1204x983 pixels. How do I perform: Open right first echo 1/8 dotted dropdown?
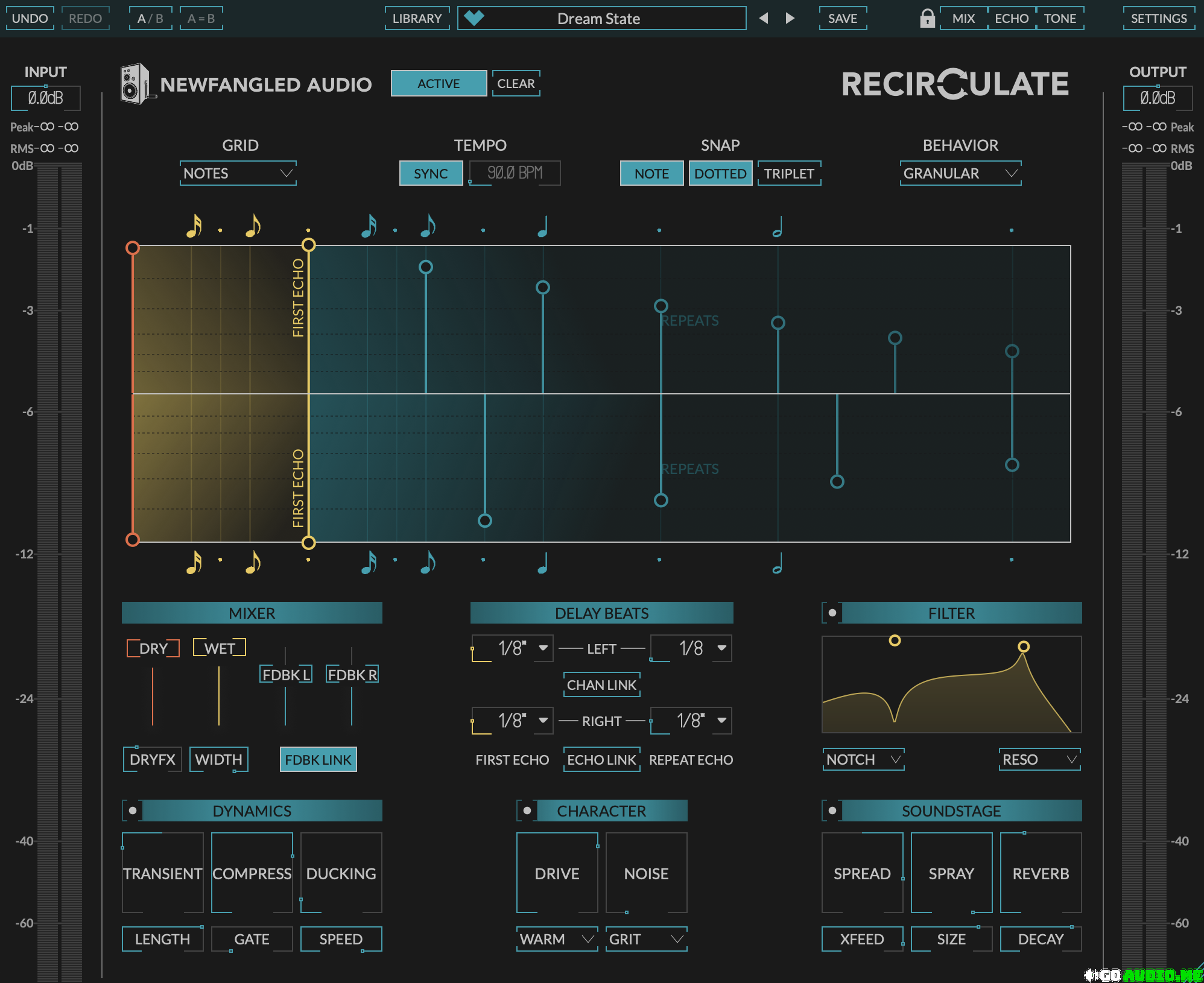[x=512, y=721]
